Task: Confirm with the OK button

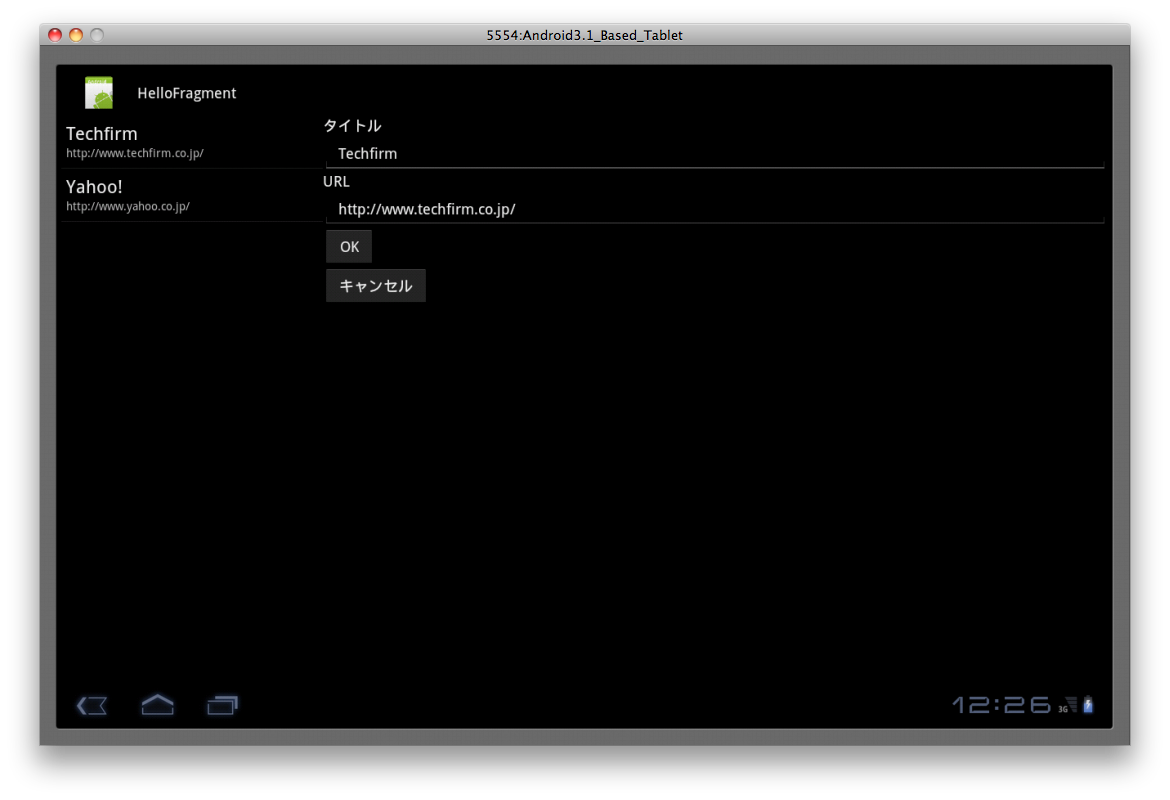Action: coord(349,247)
